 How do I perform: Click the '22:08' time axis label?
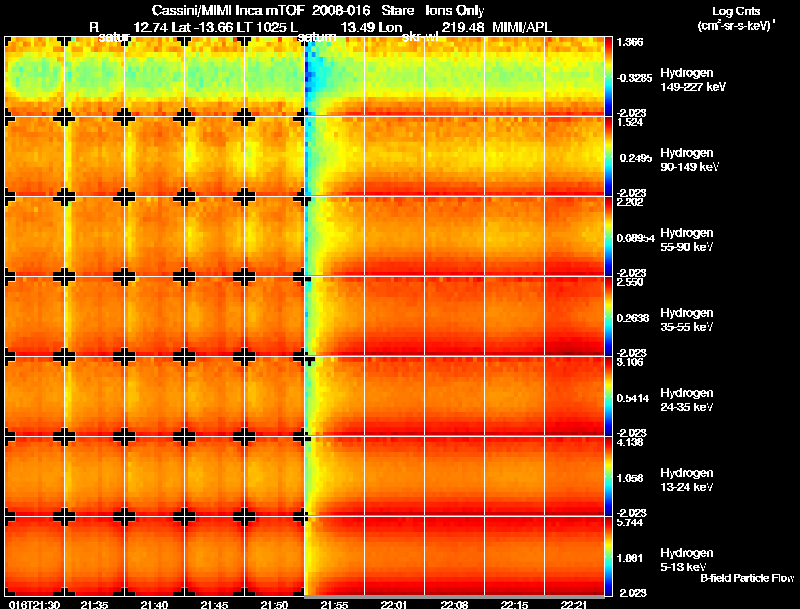click(455, 604)
